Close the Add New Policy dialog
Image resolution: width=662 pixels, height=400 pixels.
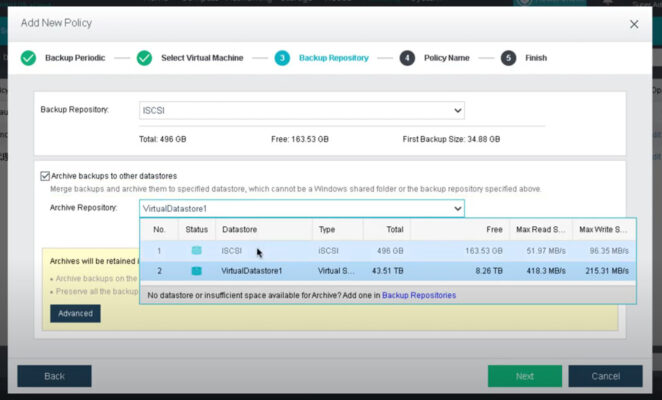634,24
